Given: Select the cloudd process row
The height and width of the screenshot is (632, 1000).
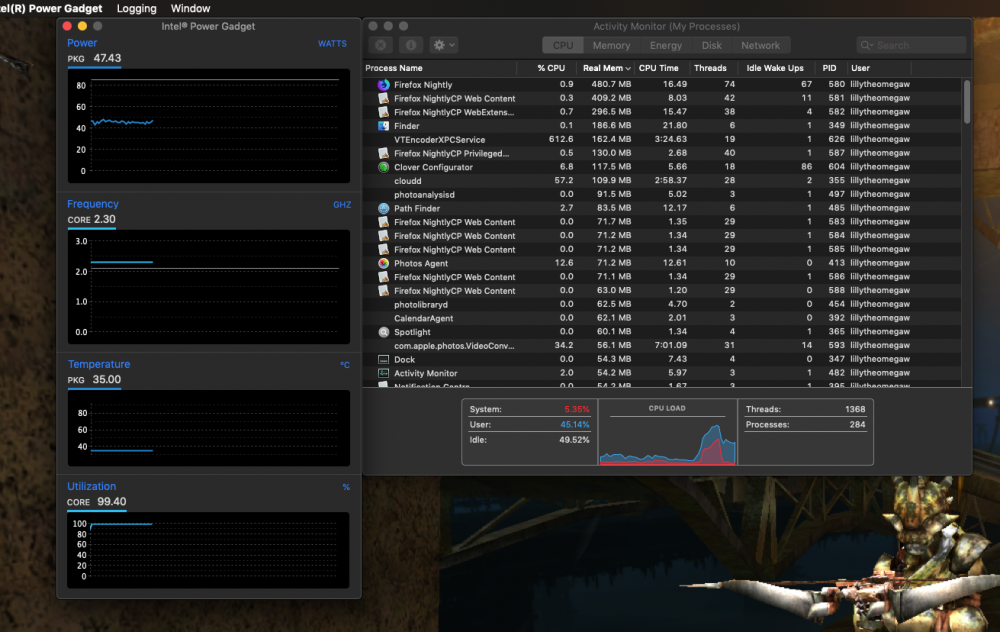Looking at the screenshot, I should (662, 180).
